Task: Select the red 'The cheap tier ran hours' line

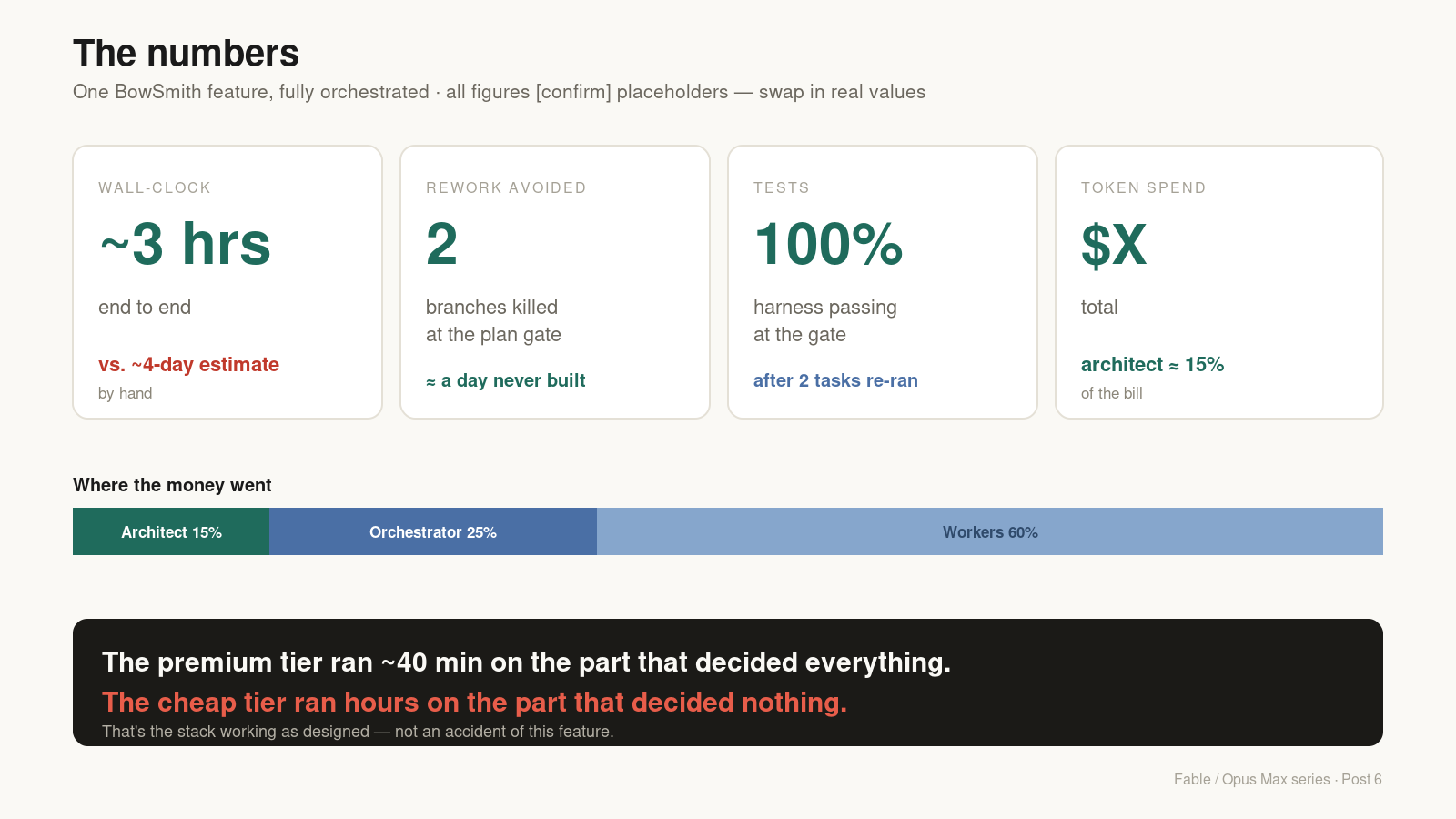Action: 474,703
